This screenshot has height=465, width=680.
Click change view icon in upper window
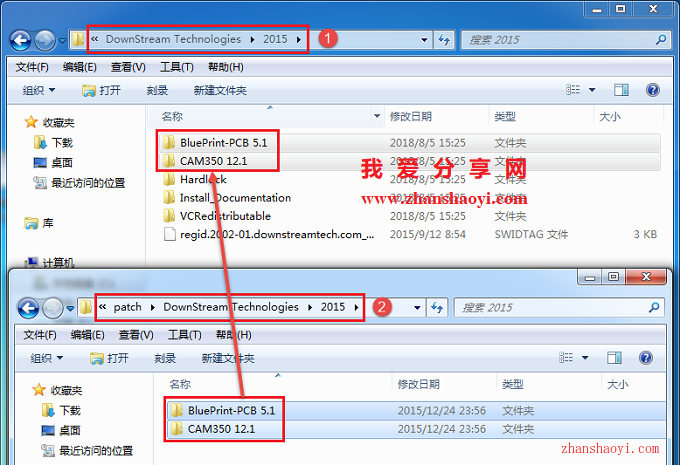click(x=573, y=90)
